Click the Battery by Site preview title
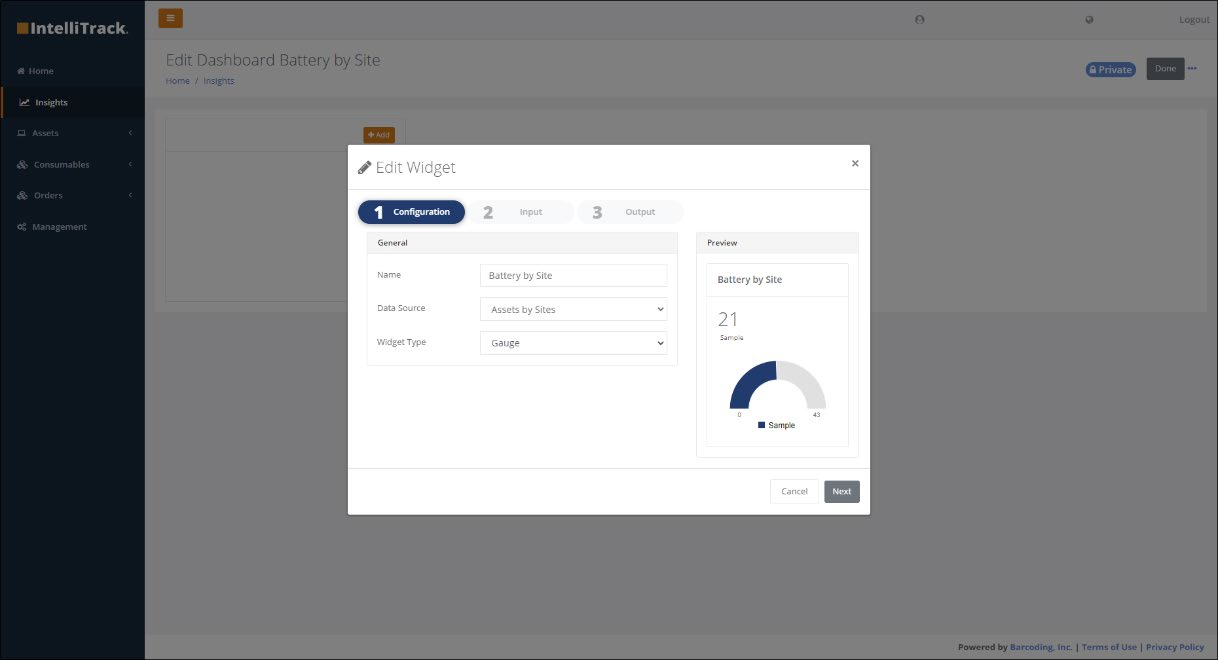 [750, 280]
